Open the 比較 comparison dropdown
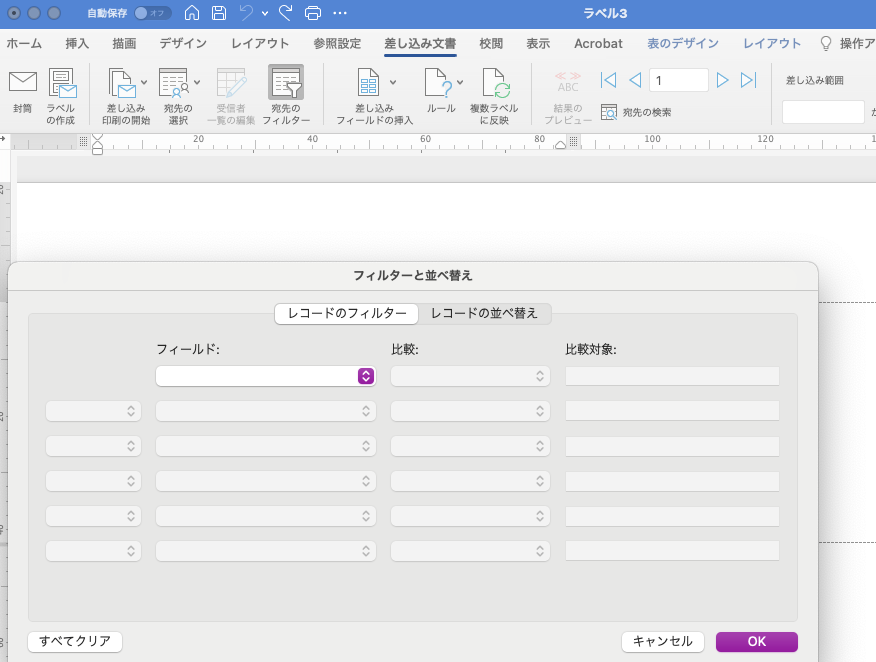 [470, 376]
